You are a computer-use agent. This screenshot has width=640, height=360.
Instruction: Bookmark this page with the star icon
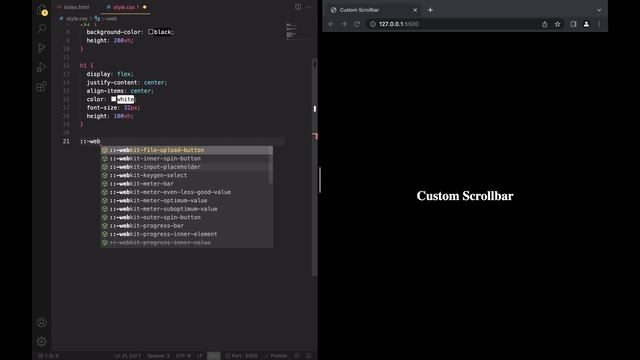click(558, 24)
